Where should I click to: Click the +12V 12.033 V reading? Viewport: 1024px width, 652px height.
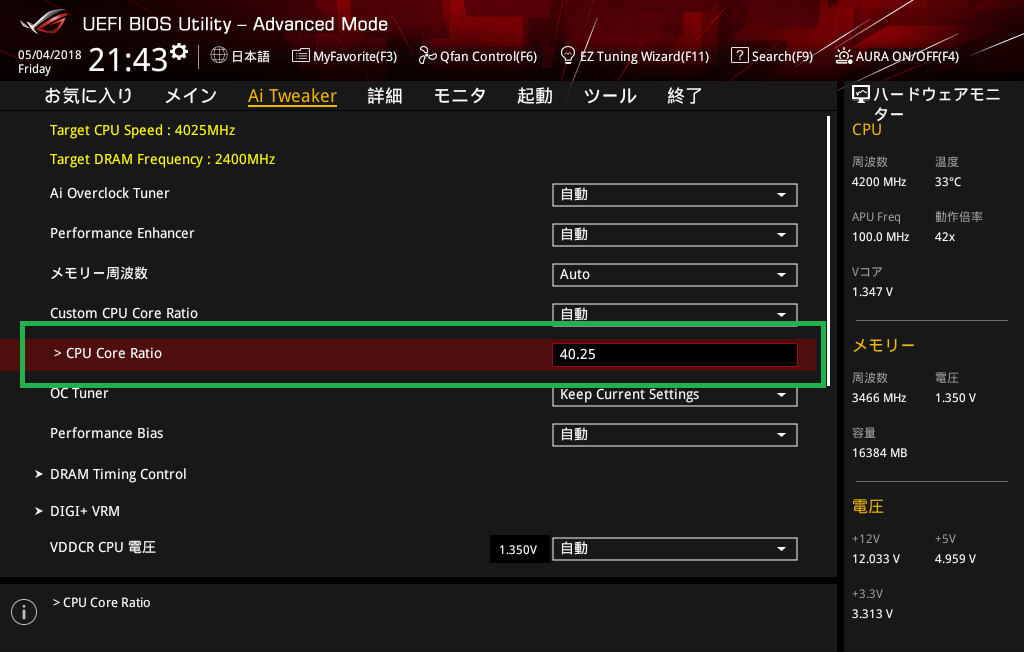[x=876, y=559]
